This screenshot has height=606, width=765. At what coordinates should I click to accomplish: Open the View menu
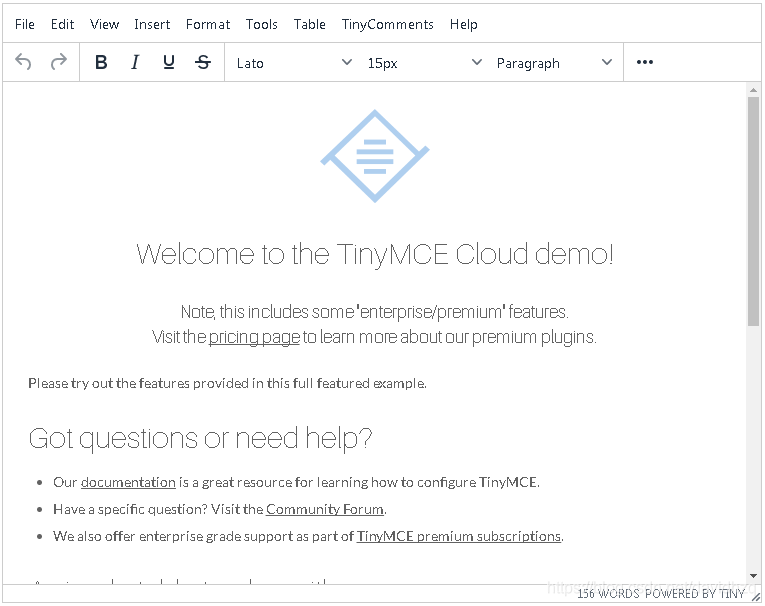(x=104, y=24)
